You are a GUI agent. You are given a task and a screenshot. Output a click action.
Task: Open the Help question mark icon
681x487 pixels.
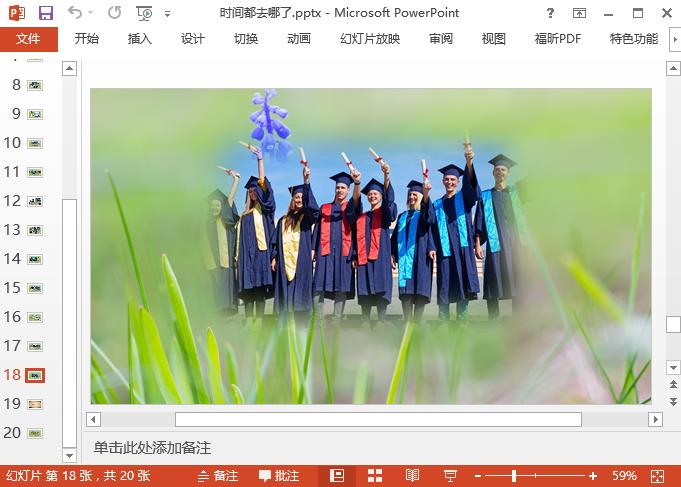click(x=551, y=13)
